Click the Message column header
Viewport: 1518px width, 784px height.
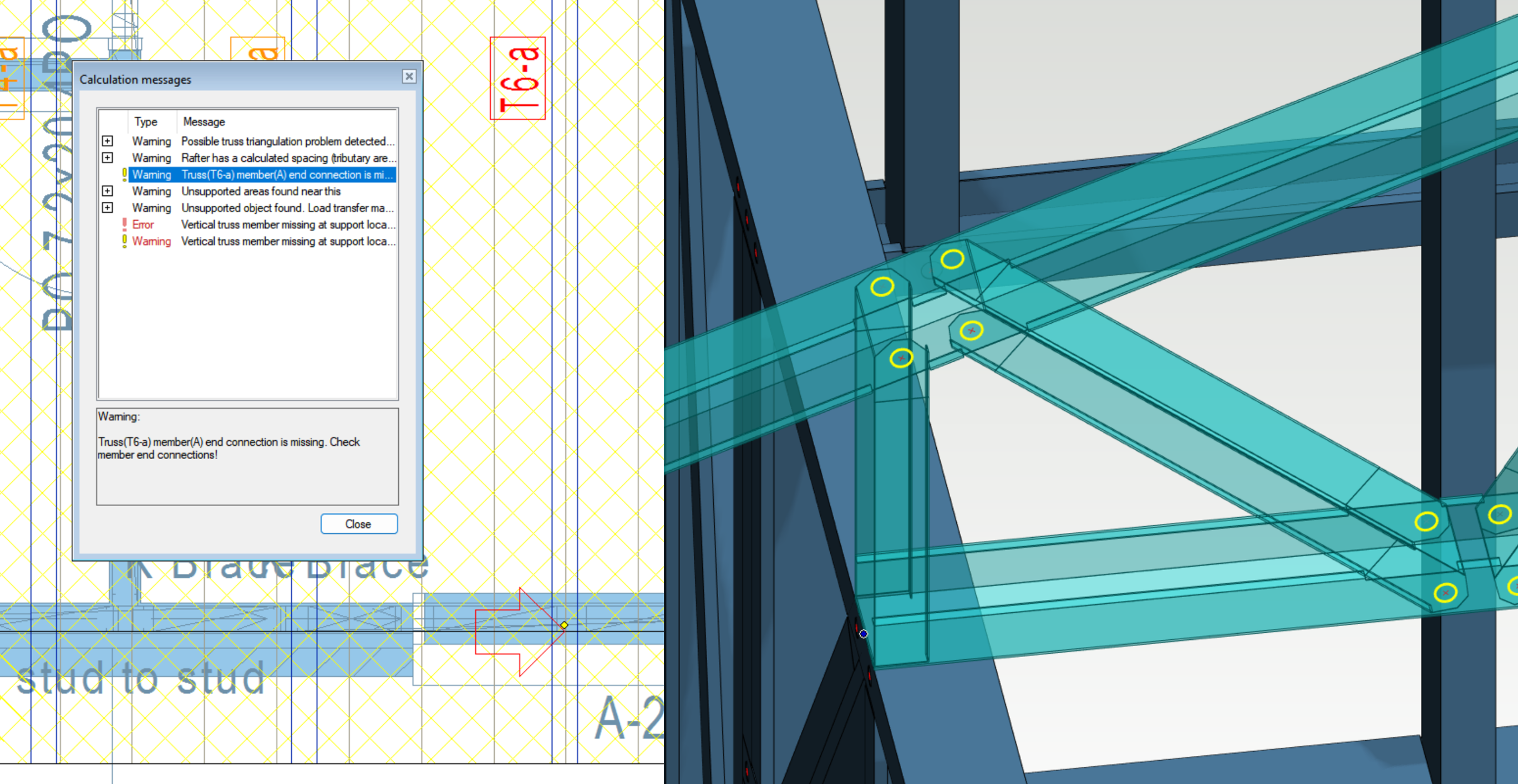coord(204,121)
